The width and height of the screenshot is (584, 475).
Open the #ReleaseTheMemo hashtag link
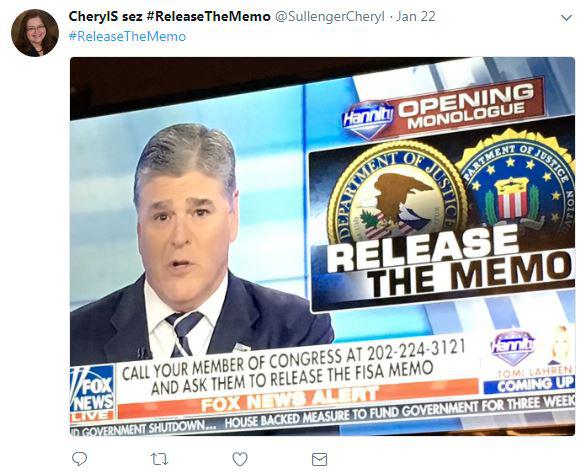[x=127, y=37]
